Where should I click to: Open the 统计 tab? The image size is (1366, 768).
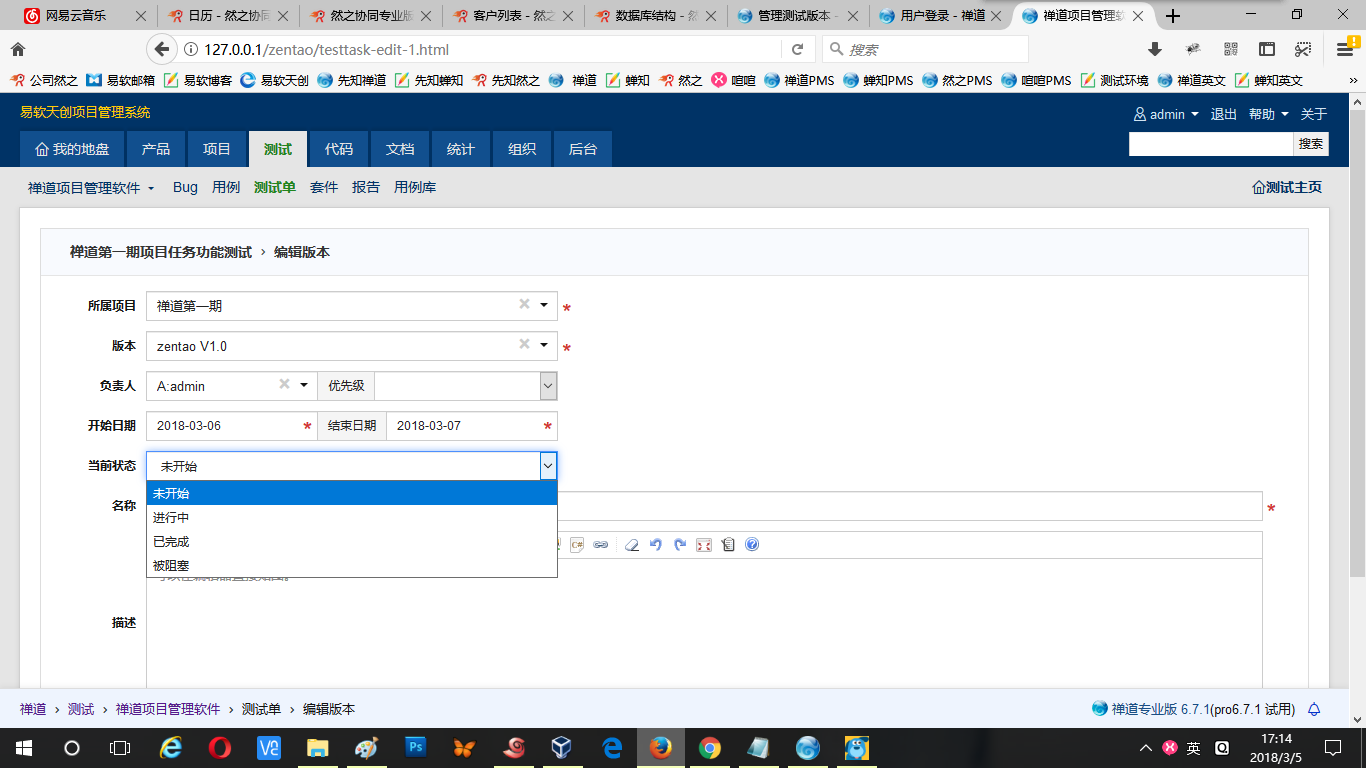(461, 149)
